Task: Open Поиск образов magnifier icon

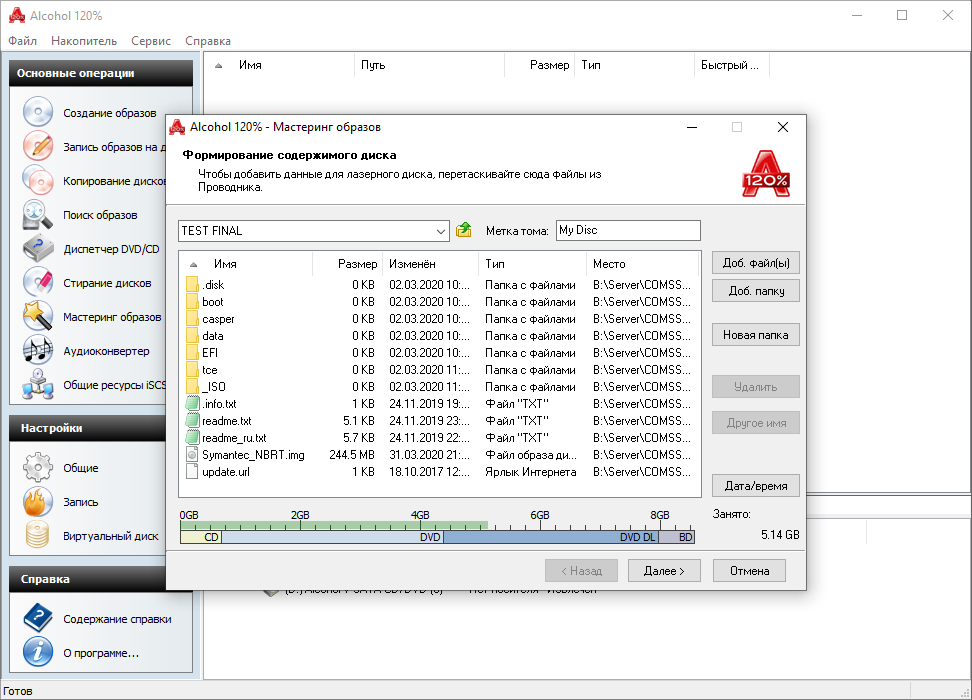Action: click(x=38, y=215)
